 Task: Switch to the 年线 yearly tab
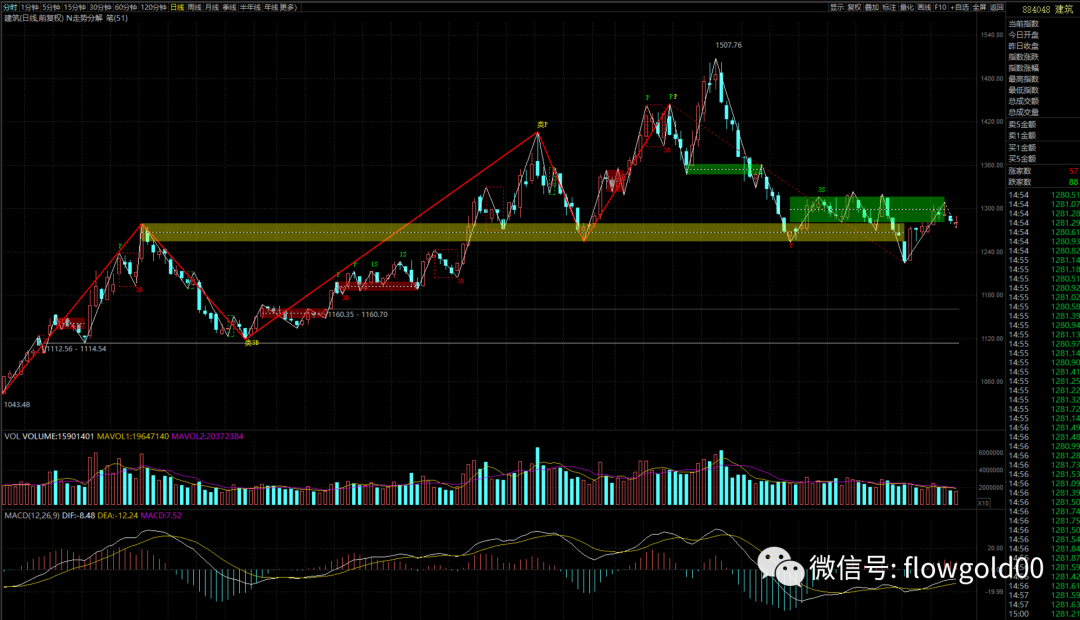pos(271,7)
